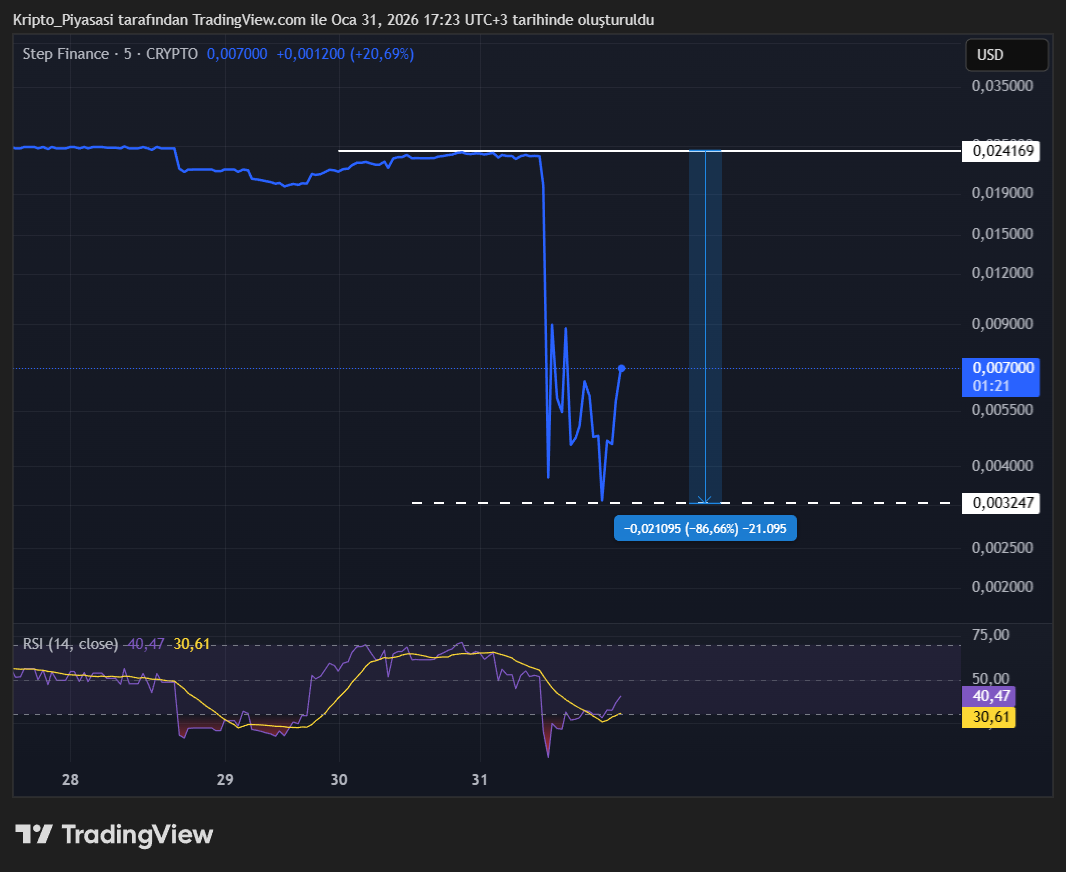Click the 0,035000 price axis label

(x=1002, y=86)
